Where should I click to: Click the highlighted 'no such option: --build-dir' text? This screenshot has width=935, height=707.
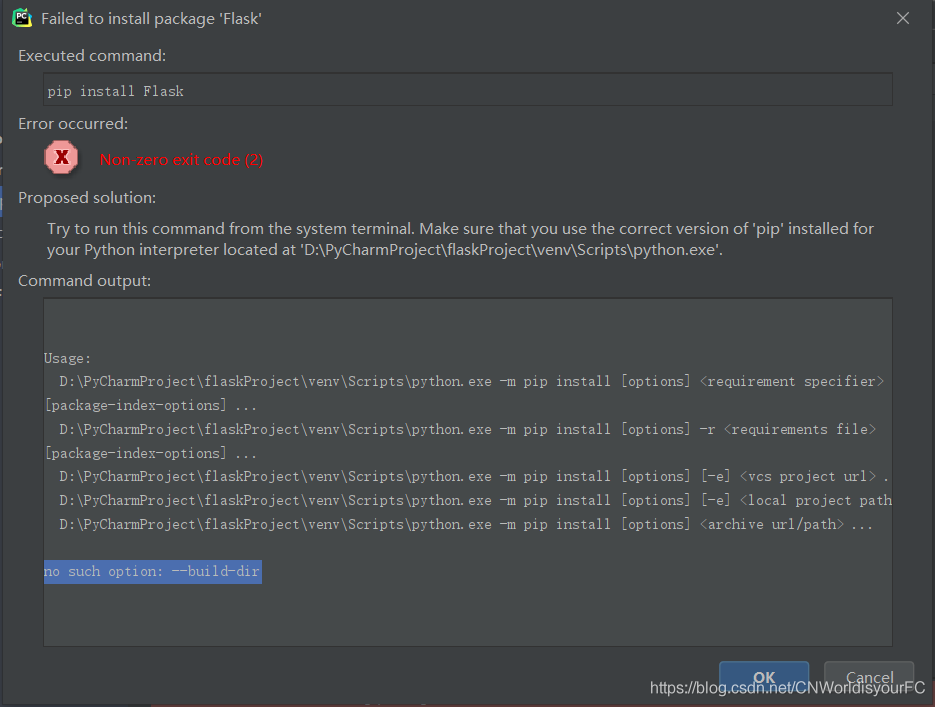[x=152, y=571]
